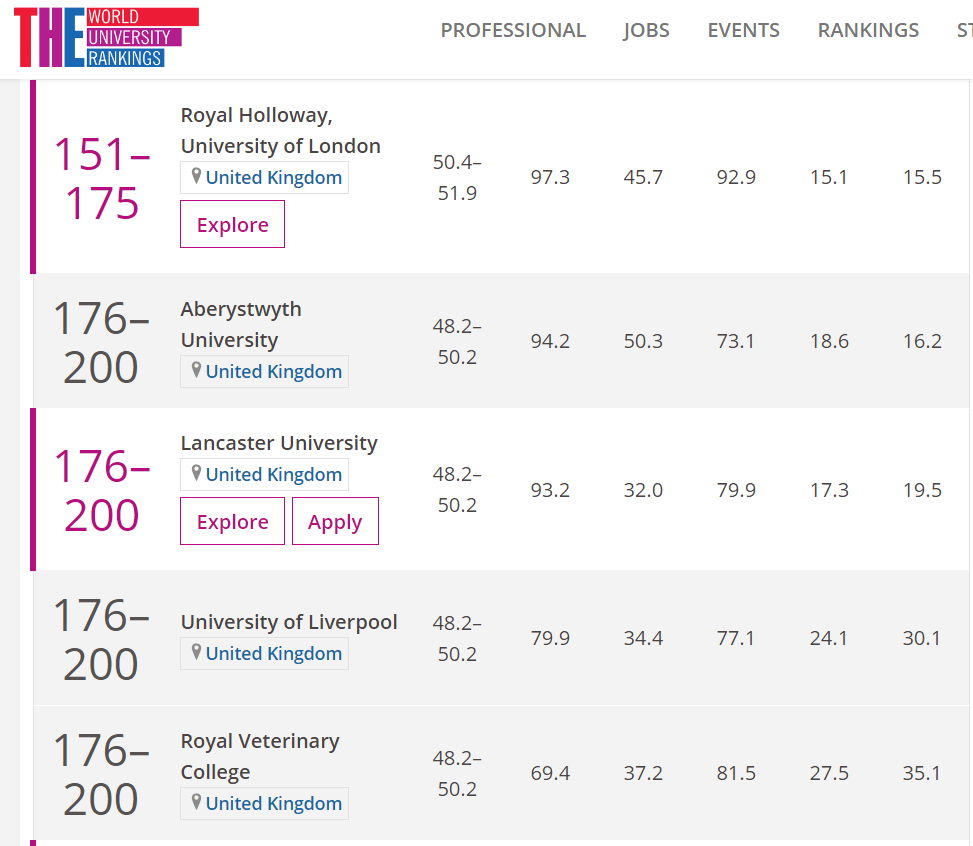Open the Lancaster University name link

(x=279, y=443)
